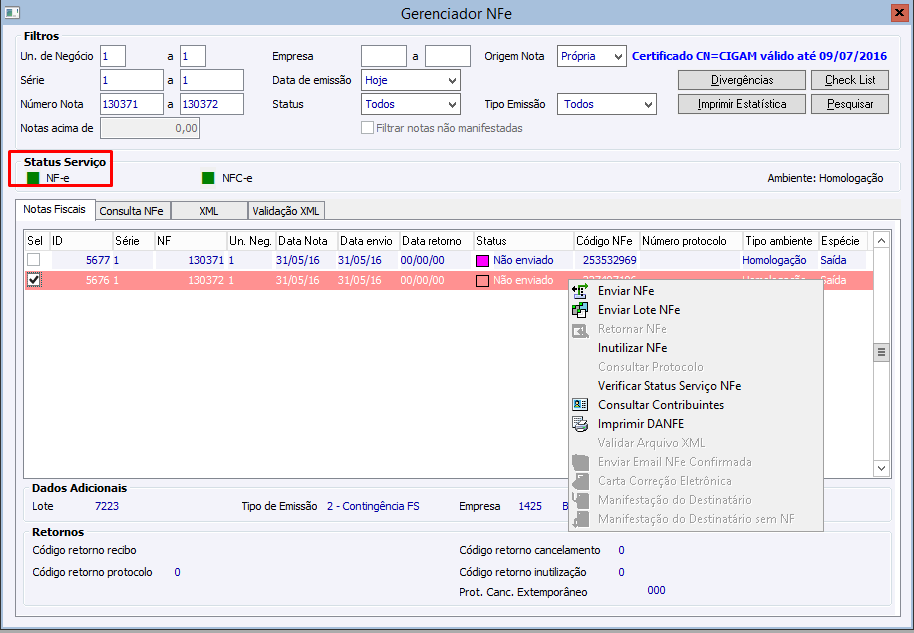This screenshot has width=914, height=633.
Task: Click the Tipo ambiente column header
Action: click(x=781, y=241)
